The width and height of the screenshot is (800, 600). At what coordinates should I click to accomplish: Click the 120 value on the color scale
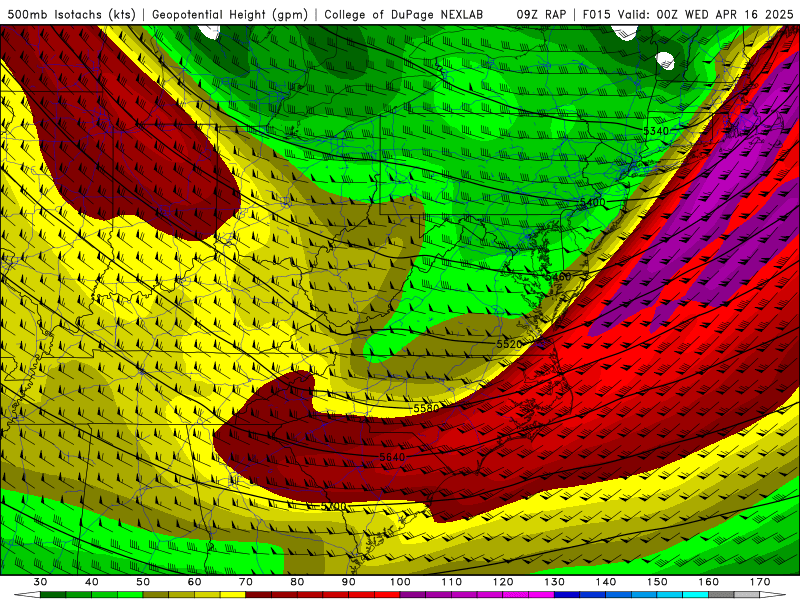point(503,582)
